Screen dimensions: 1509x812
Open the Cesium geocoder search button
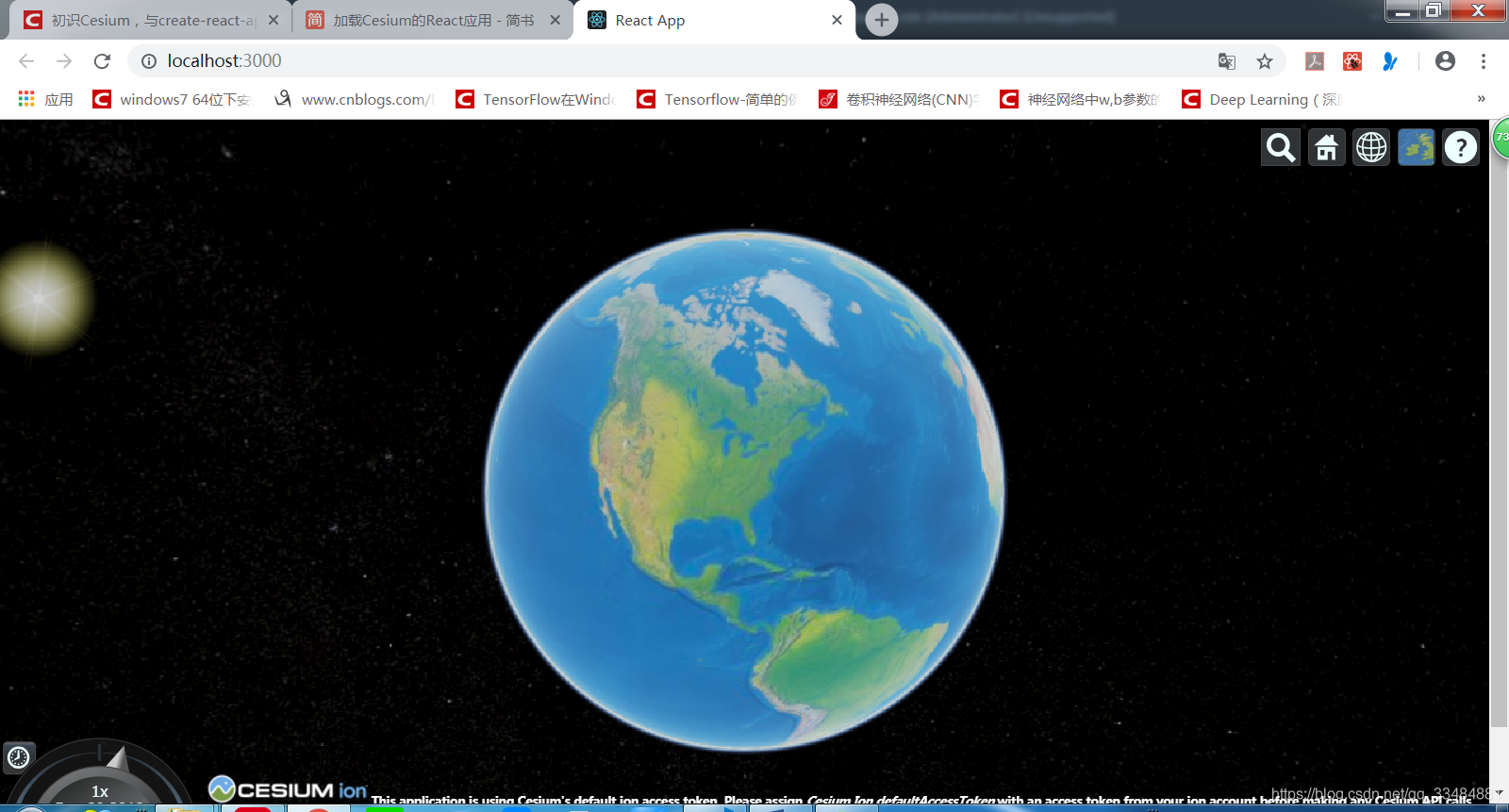1281,147
